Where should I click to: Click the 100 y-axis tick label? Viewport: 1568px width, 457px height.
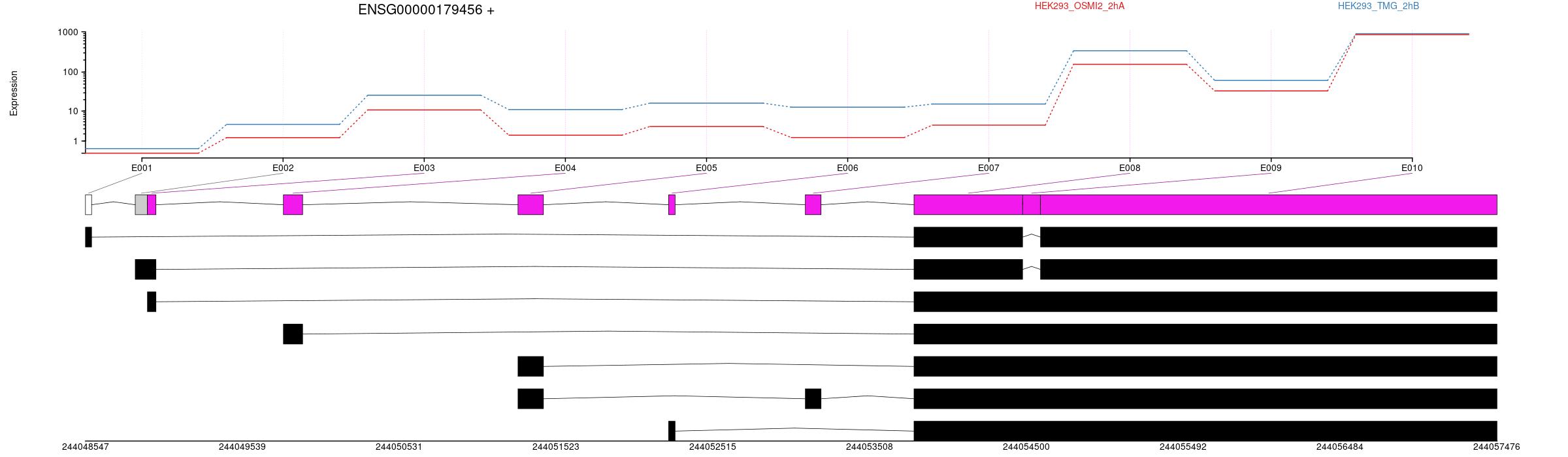tap(71, 72)
